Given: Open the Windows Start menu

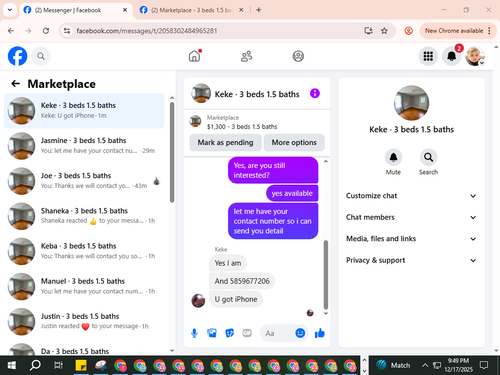Looking at the screenshot, I should 11,365.
